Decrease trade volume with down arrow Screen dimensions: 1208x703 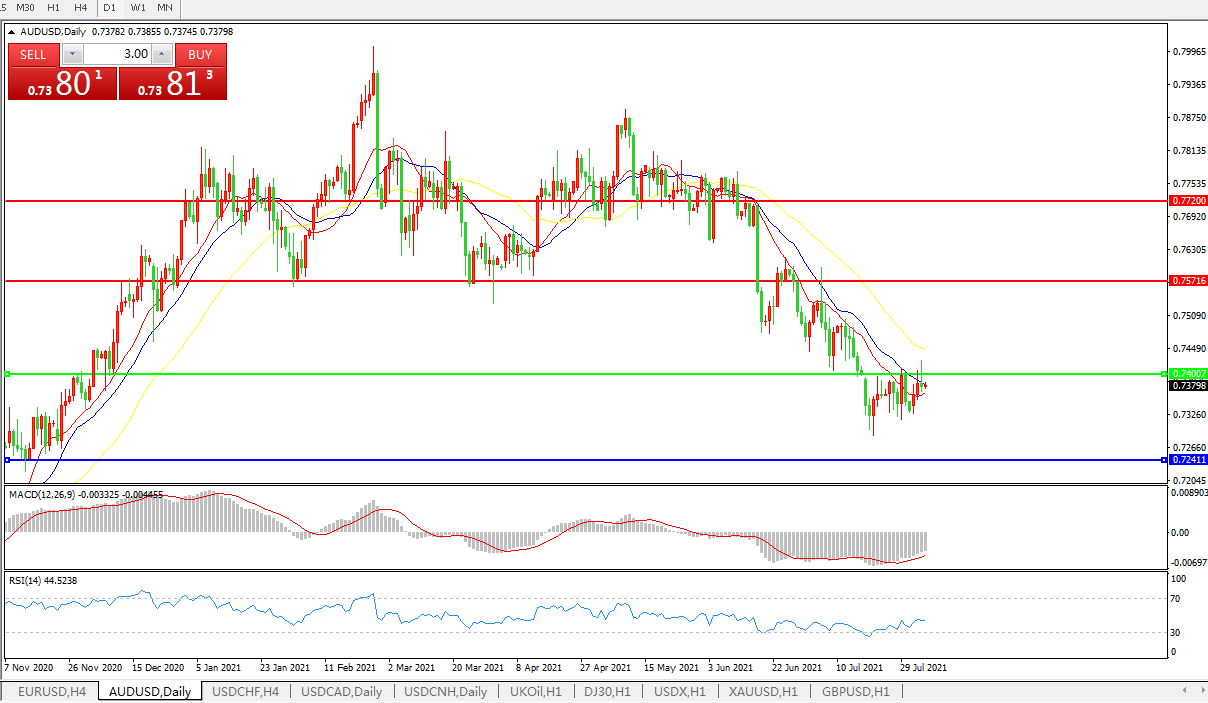[69, 54]
